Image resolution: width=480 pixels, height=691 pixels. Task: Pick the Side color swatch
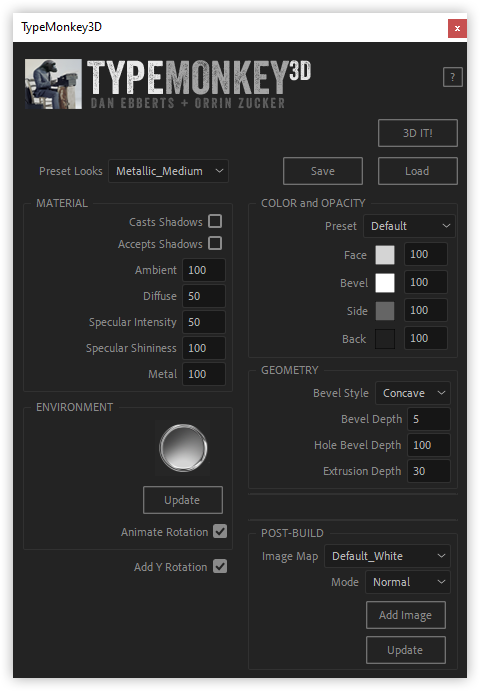[385, 311]
